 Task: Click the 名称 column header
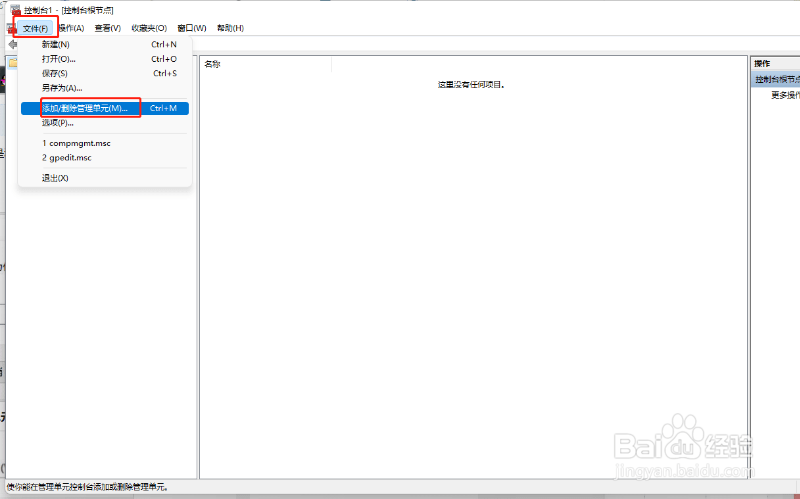point(265,64)
